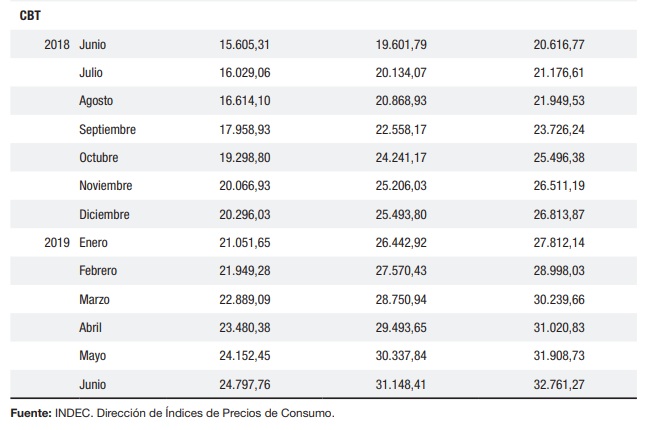Select the Noviembre row label
This screenshot has width=665, height=430.
pos(105,186)
